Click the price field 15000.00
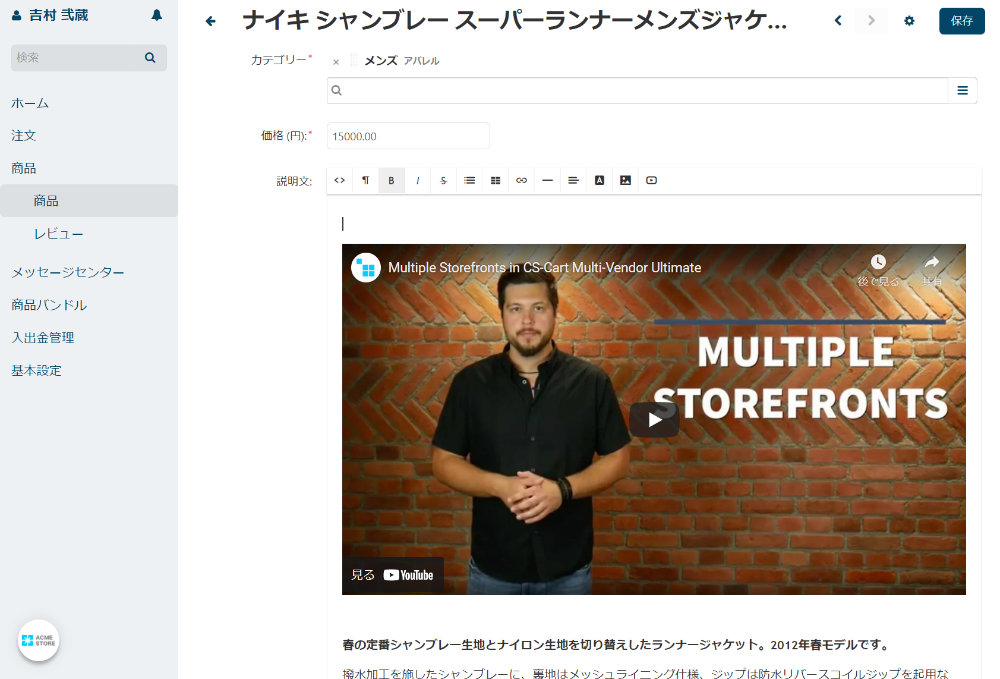The image size is (1000, 679). [408, 136]
